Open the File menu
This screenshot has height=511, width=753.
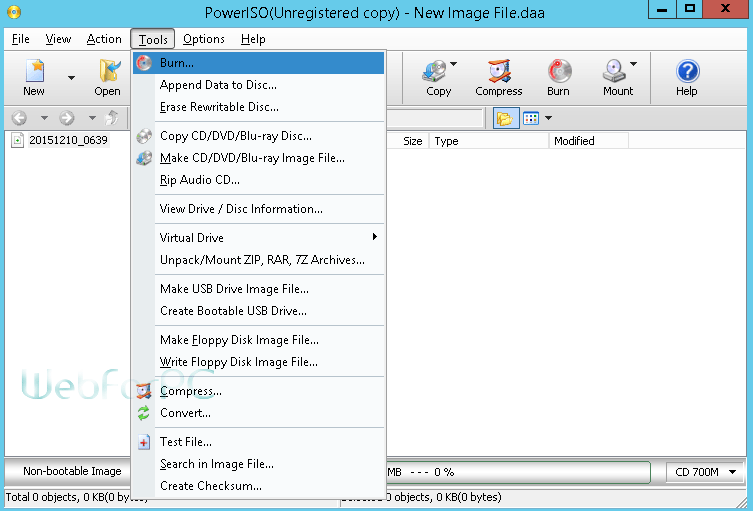click(x=21, y=39)
